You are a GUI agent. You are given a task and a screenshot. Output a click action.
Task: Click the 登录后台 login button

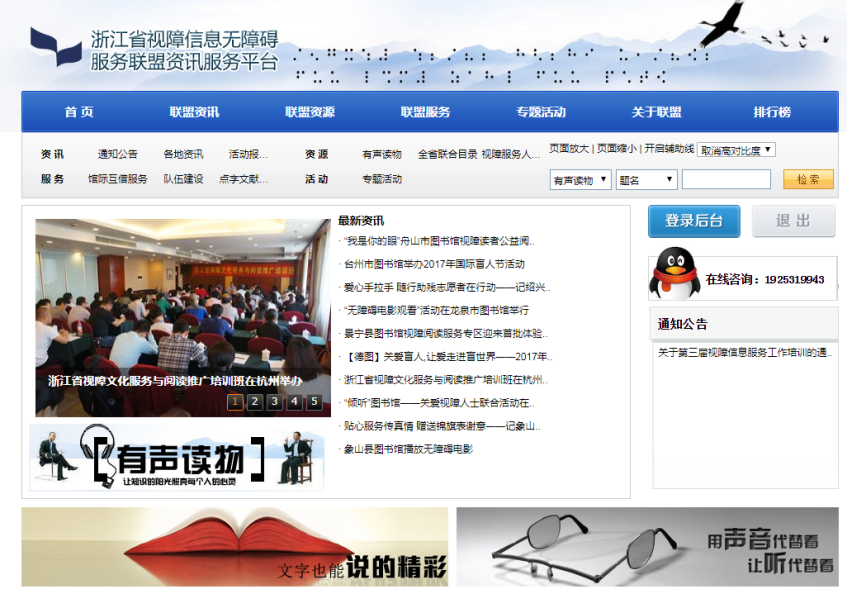point(693,221)
